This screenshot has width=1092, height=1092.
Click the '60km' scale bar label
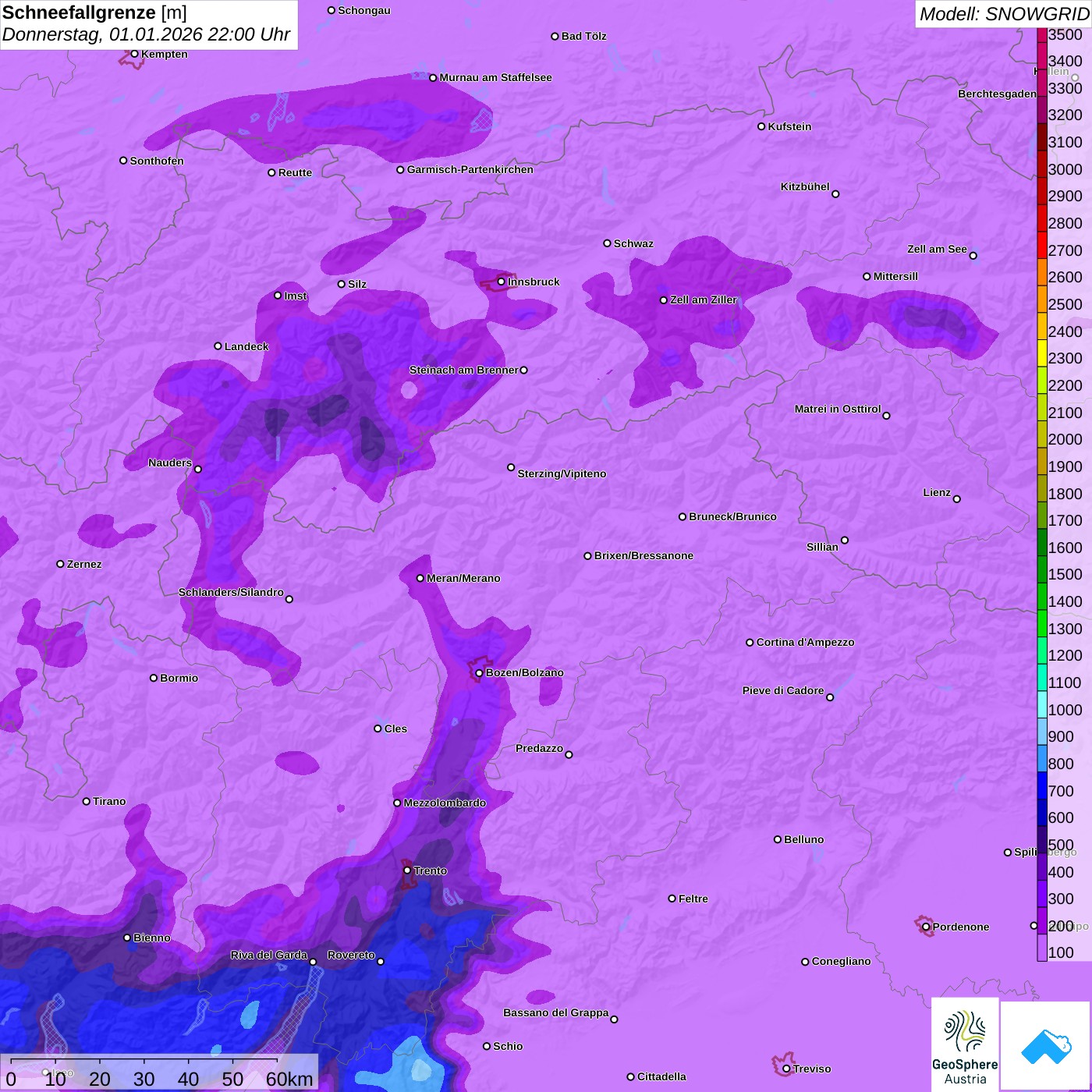tap(289, 1079)
